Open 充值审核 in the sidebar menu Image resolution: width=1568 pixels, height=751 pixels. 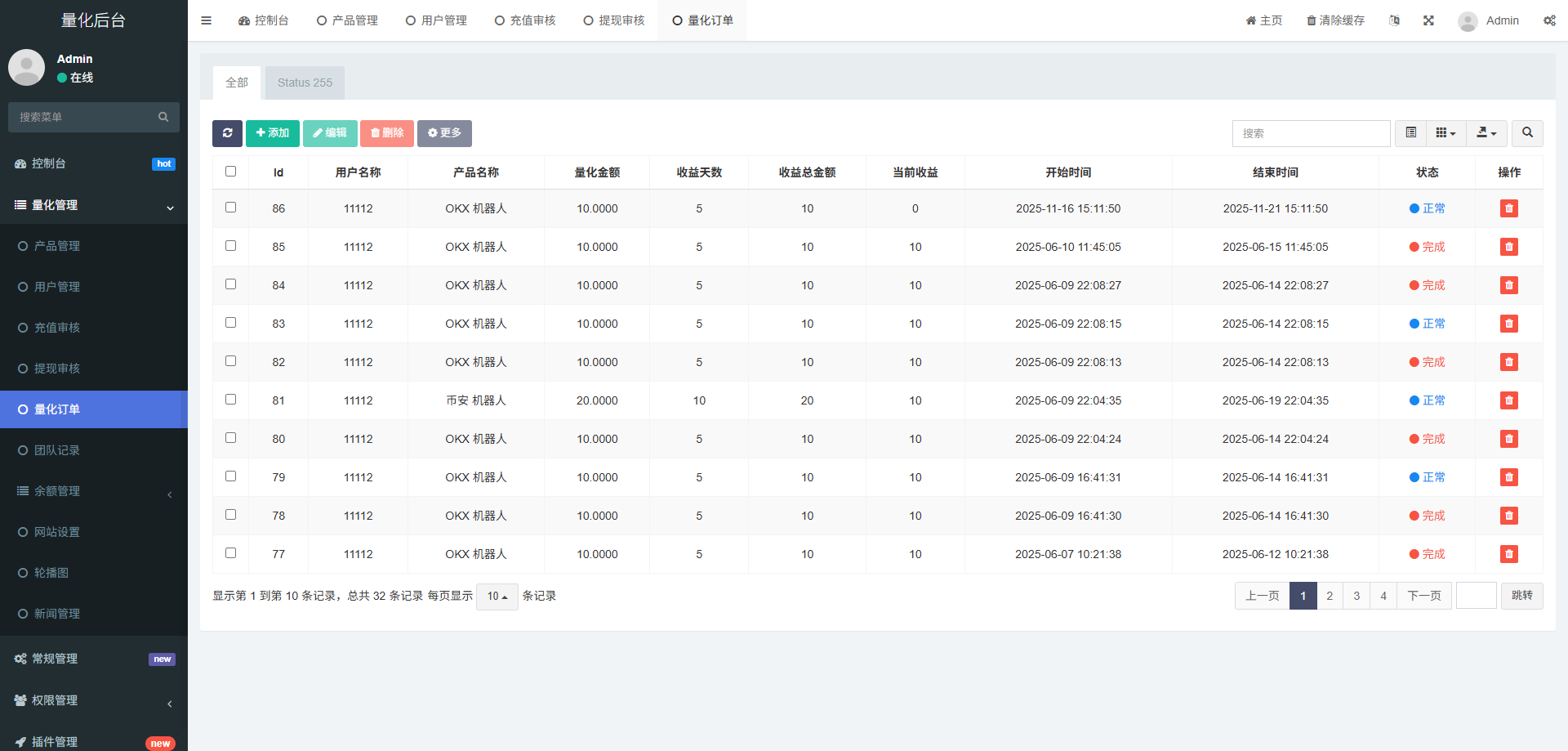[57, 328]
